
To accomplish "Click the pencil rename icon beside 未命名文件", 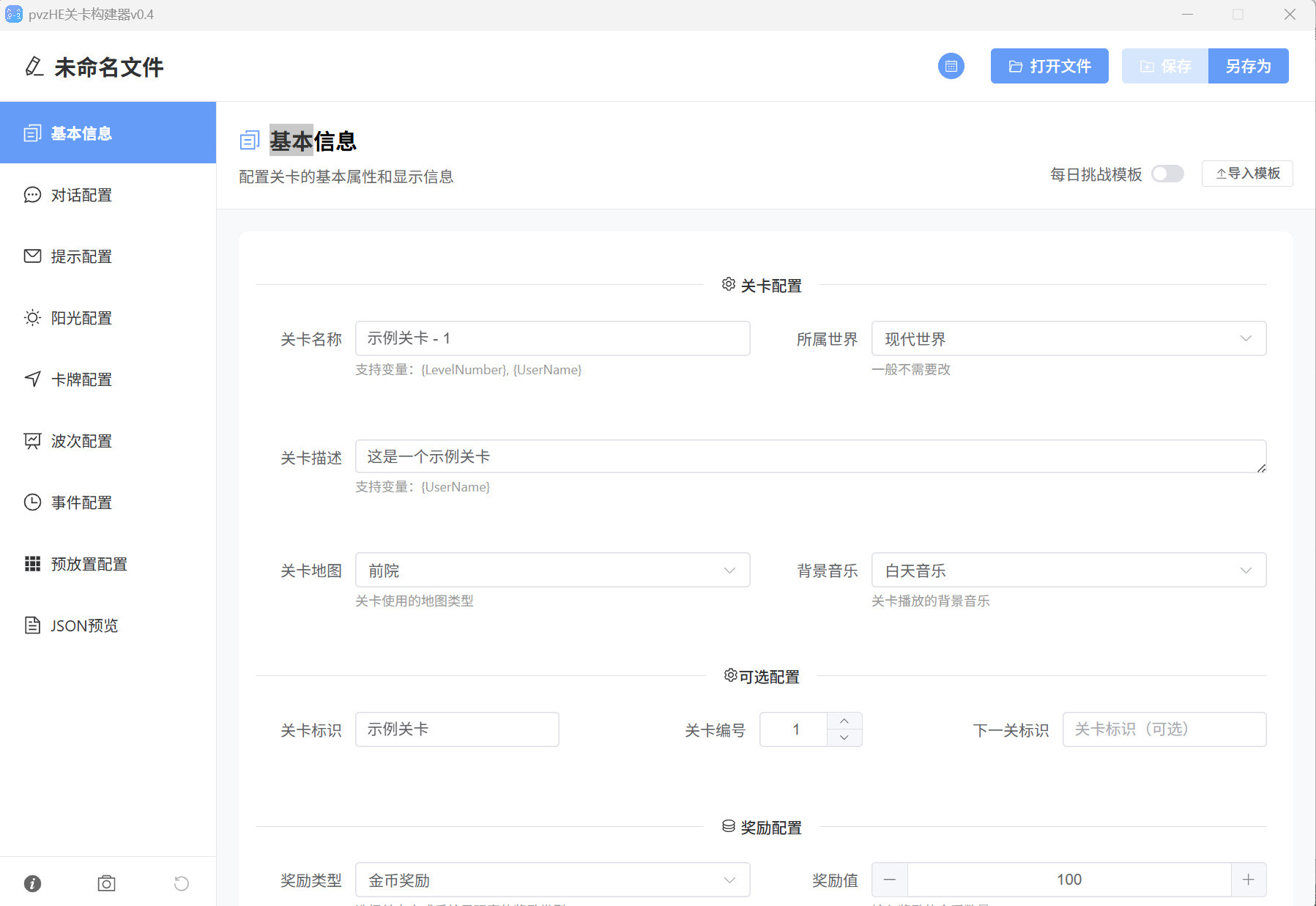I will click(34, 67).
